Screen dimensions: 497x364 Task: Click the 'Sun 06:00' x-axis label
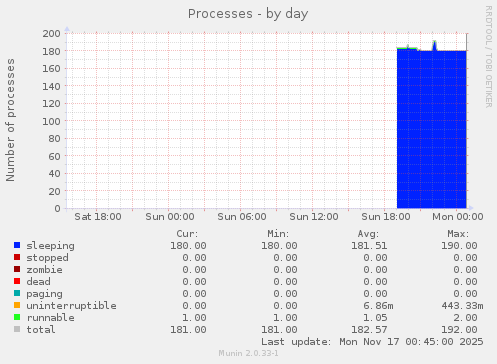(x=242, y=217)
